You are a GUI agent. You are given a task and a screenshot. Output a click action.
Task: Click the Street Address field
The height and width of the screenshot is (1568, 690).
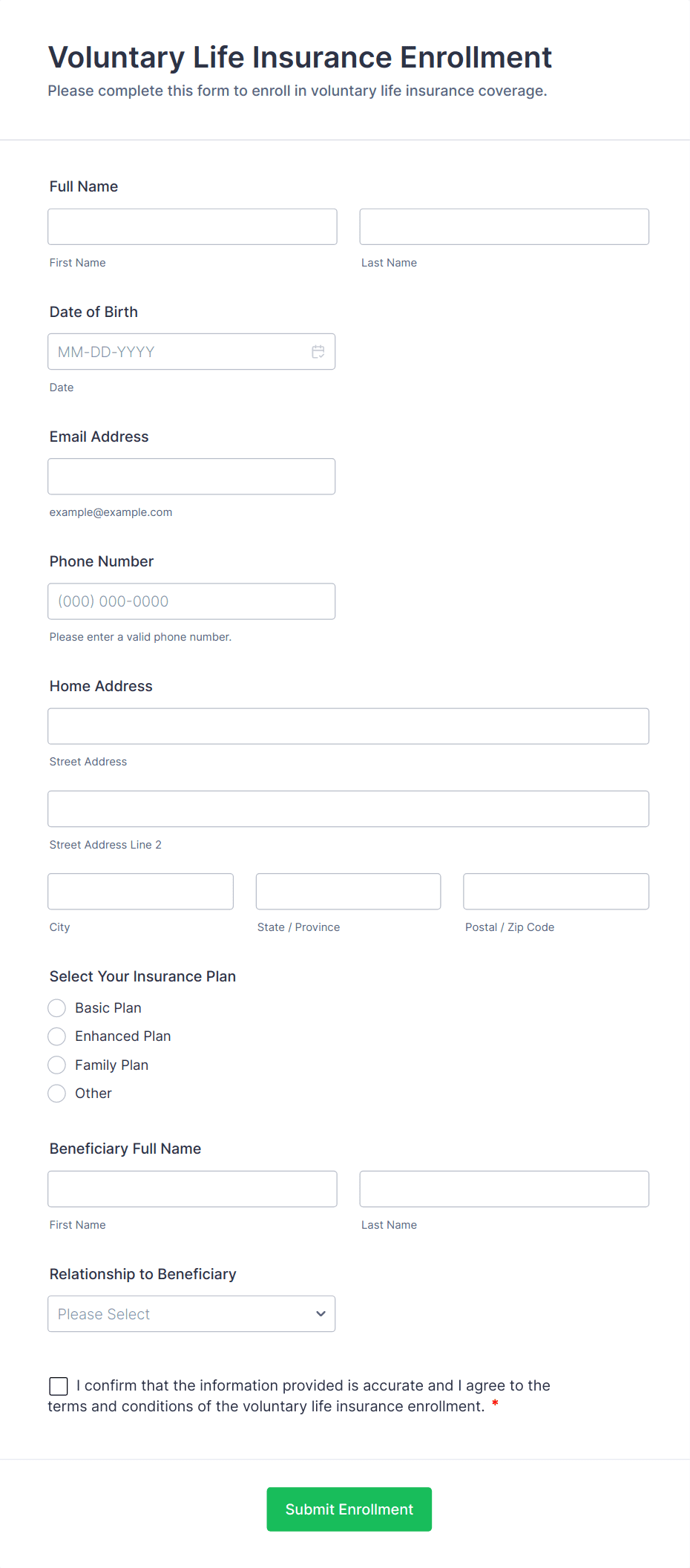[x=348, y=726]
